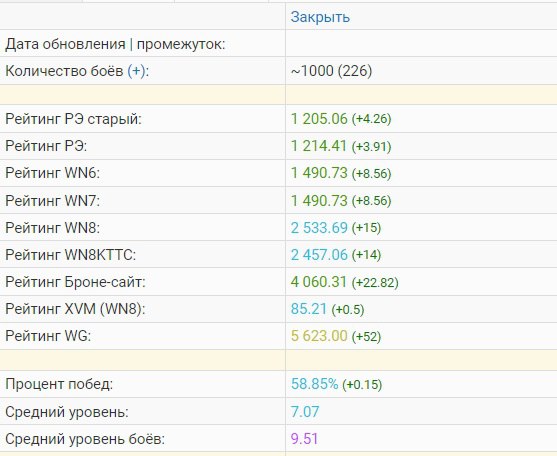Image resolution: width=557 pixels, height=456 pixels.
Task: Select the Процент побед row label
Action: pos(59,384)
